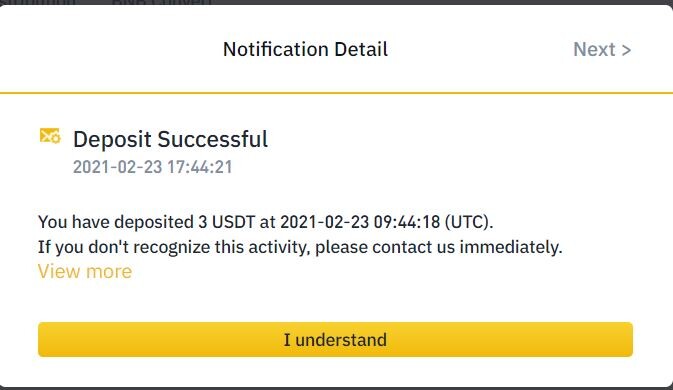Screen dimensions: 673x390
Task: Click the 09:44:18 UTC deposit time
Action: pos(406,222)
